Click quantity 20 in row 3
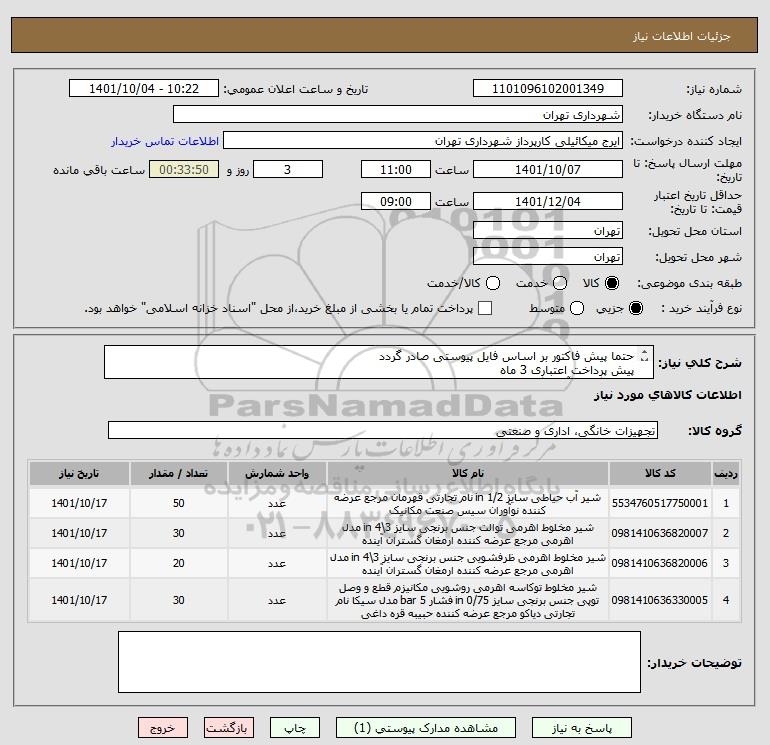 coord(178,563)
